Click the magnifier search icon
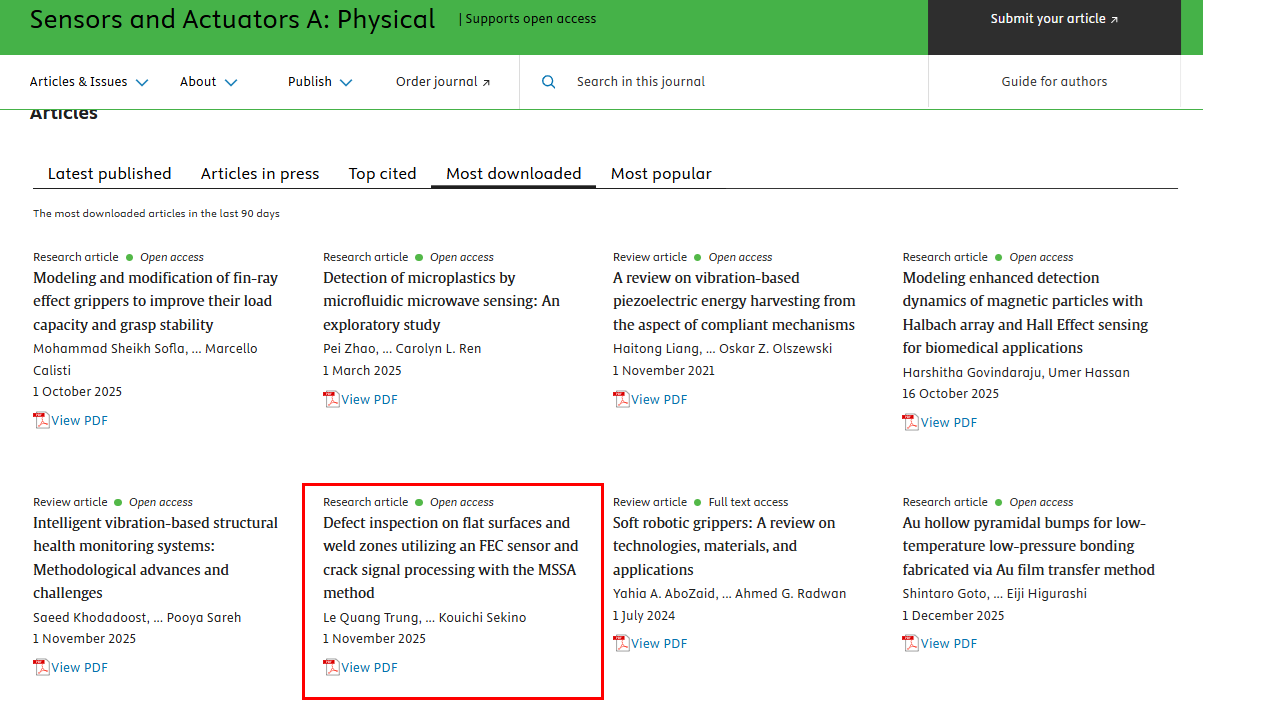The image size is (1280, 720). 548,82
